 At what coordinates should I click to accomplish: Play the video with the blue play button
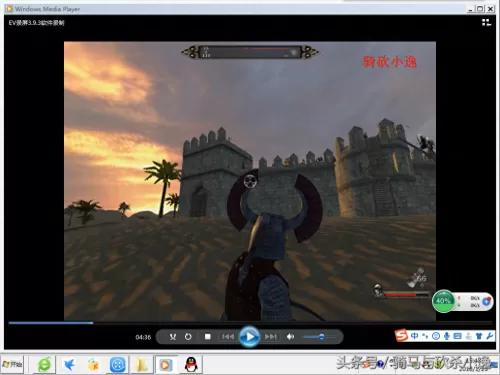249,337
